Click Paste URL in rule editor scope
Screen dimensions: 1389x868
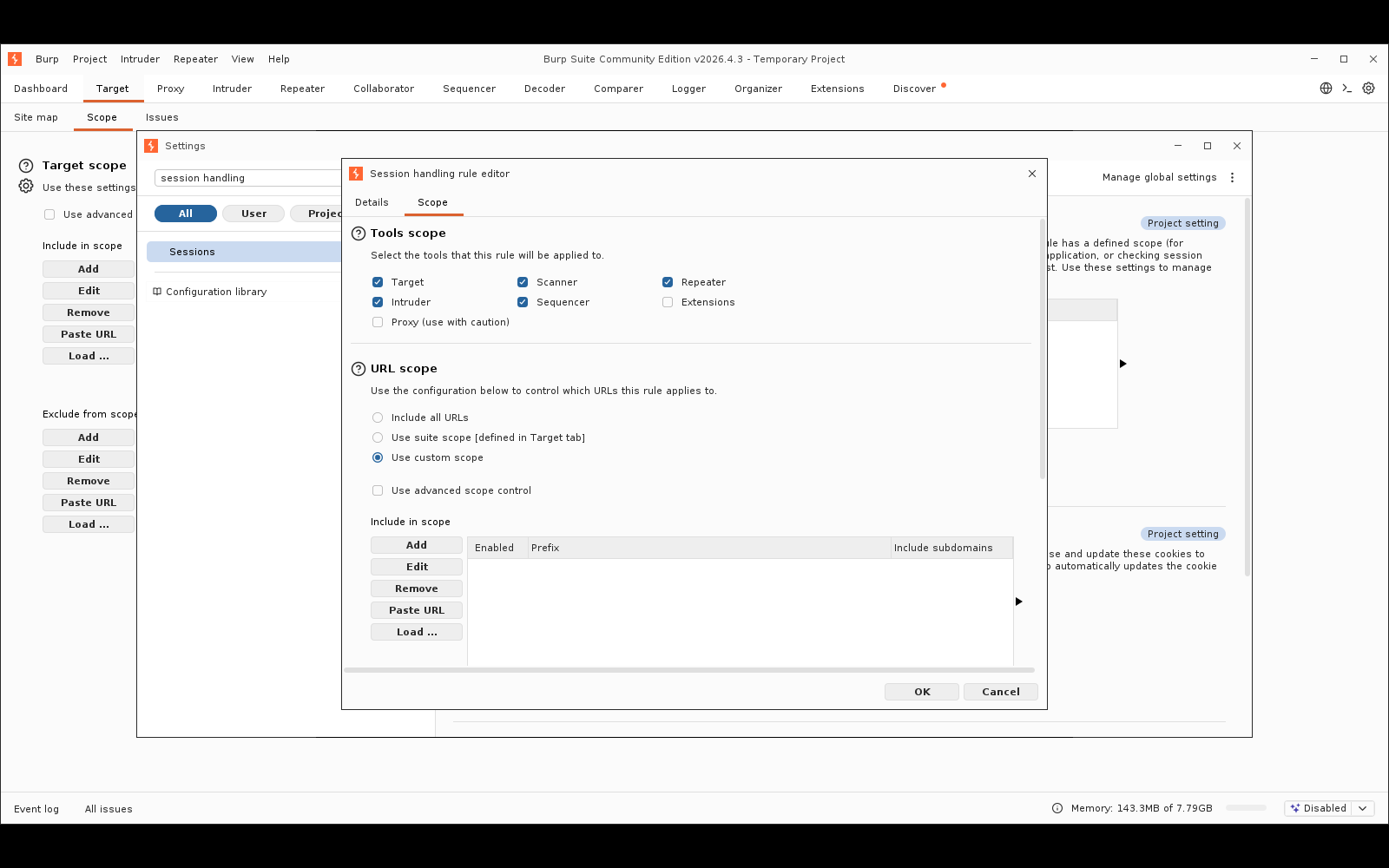[417, 610]
